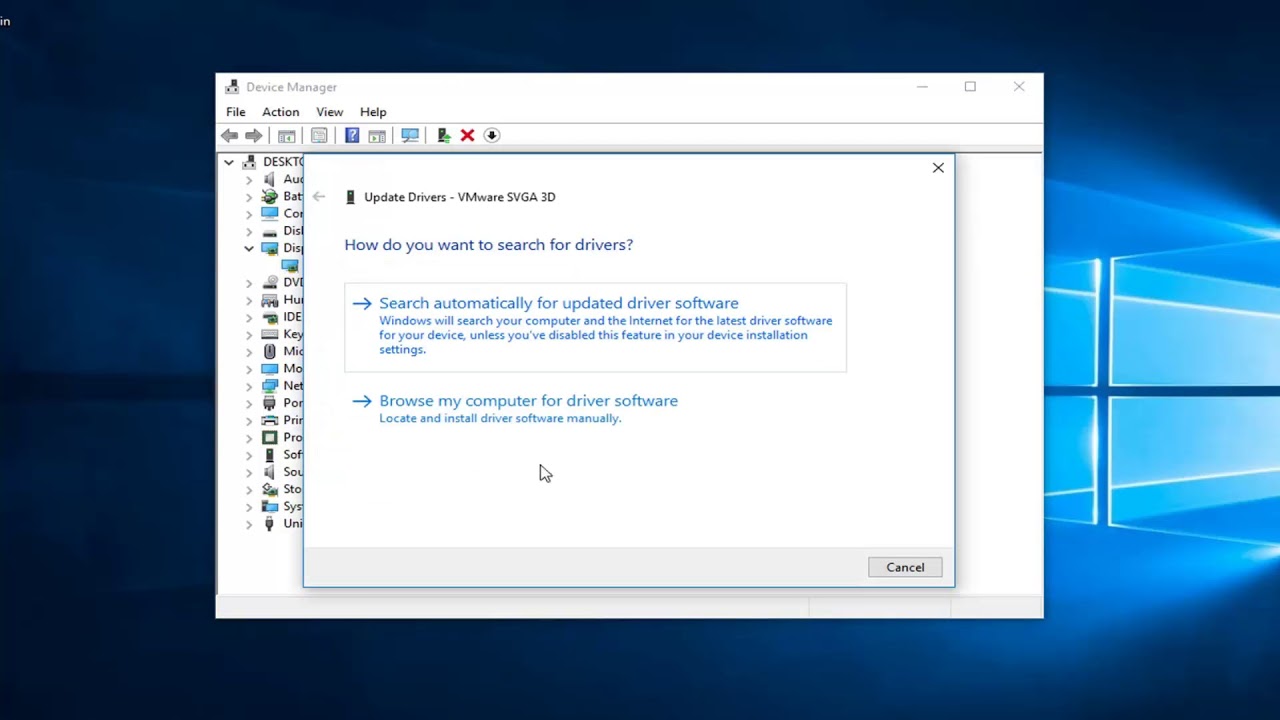The image size is (1280, 720).
Task: Click the scan for hardware changes icon
Action: click(x=410, y=135)
